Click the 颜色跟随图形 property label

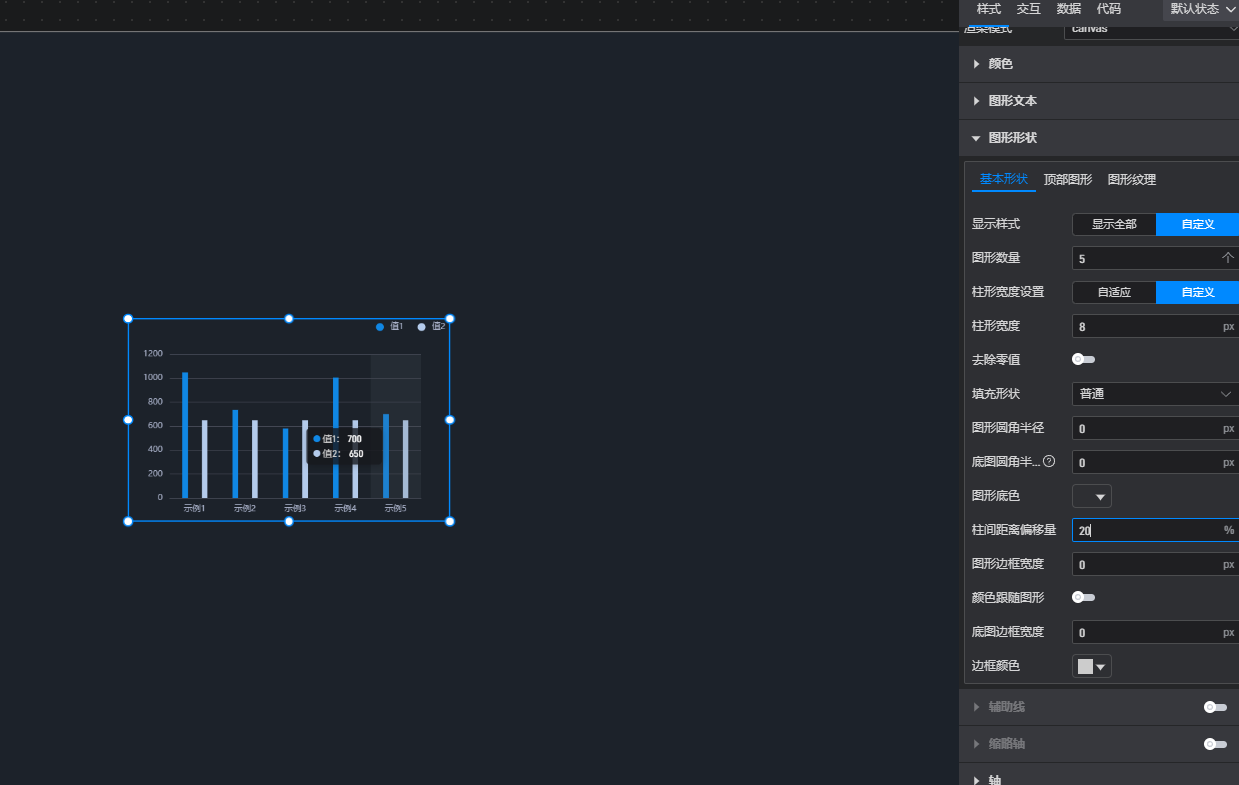(1008, 598)
